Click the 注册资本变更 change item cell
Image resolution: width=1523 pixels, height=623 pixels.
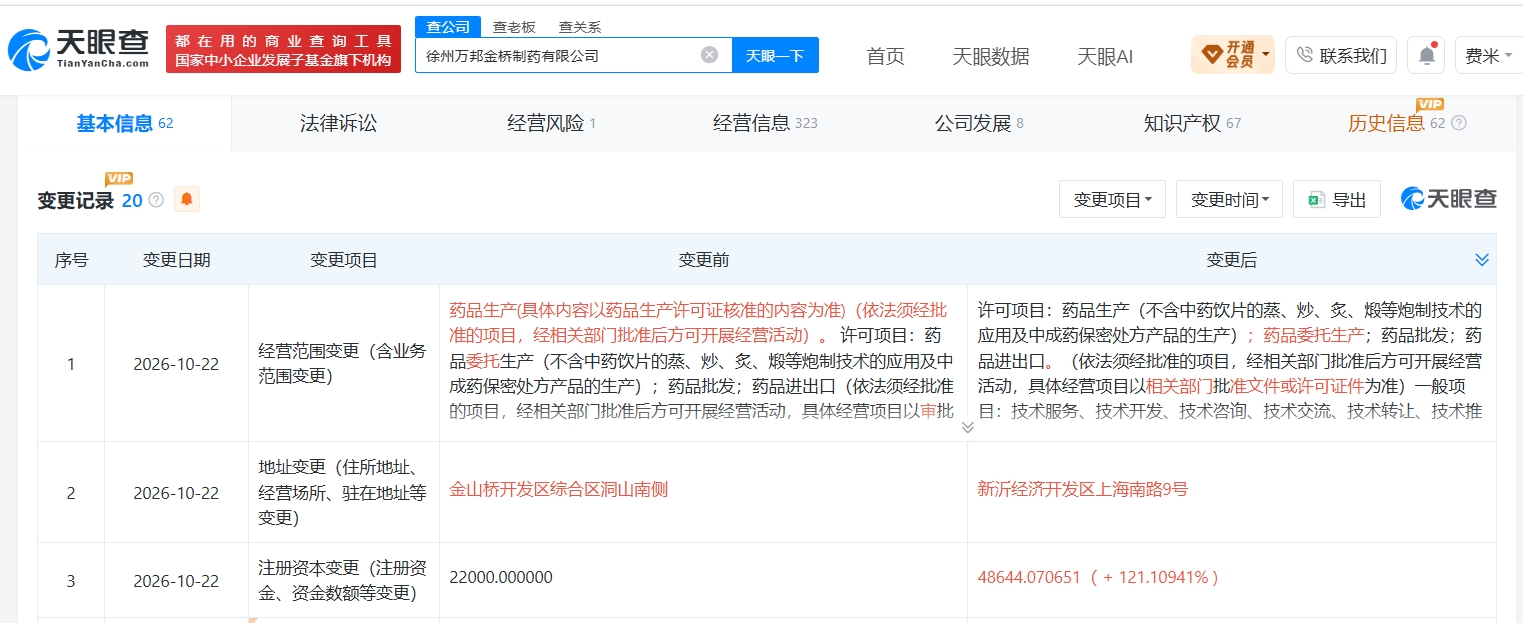(x=343, y=580)
